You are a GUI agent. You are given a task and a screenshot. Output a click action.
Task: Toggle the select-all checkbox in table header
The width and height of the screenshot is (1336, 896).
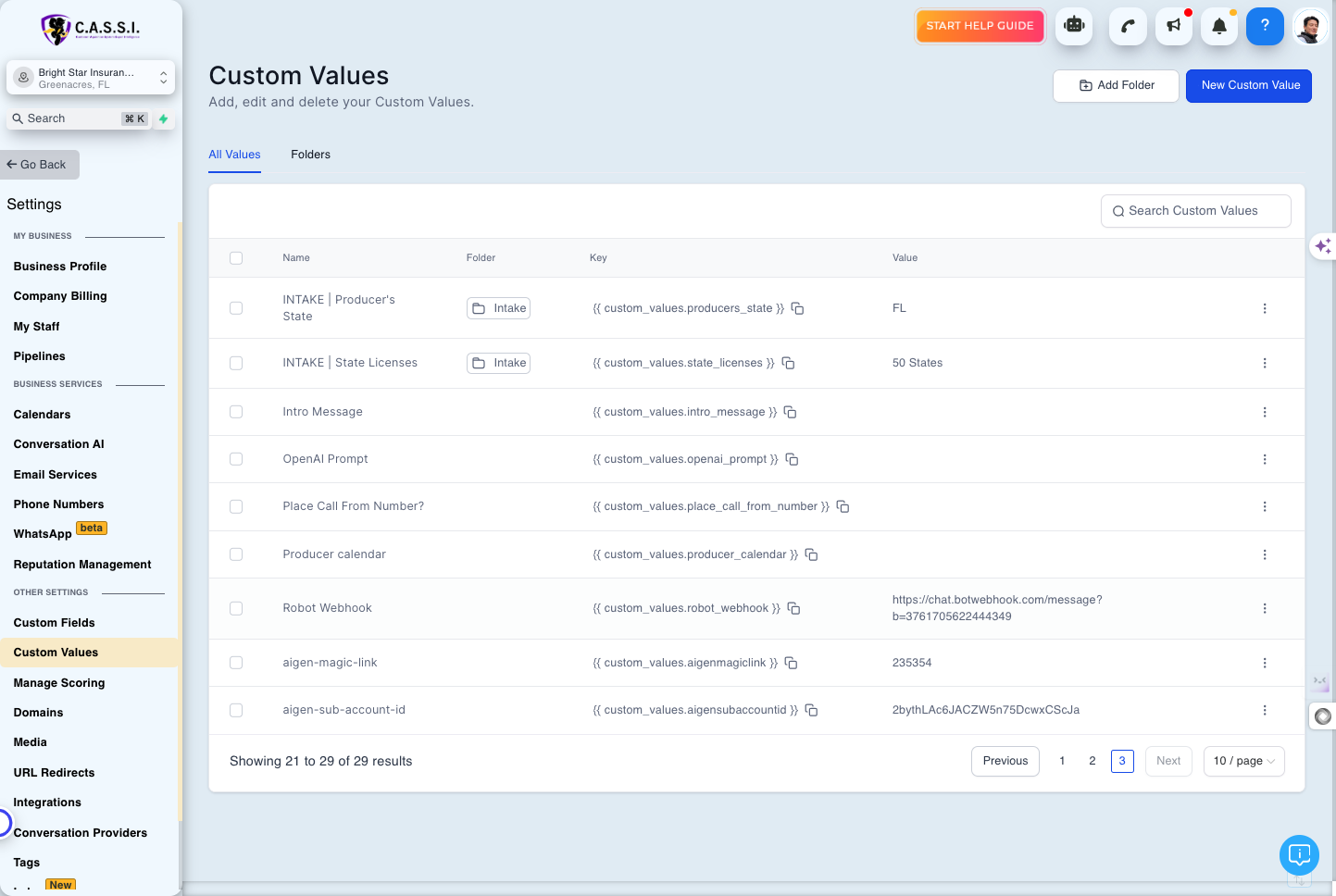[x=236, y=258]
